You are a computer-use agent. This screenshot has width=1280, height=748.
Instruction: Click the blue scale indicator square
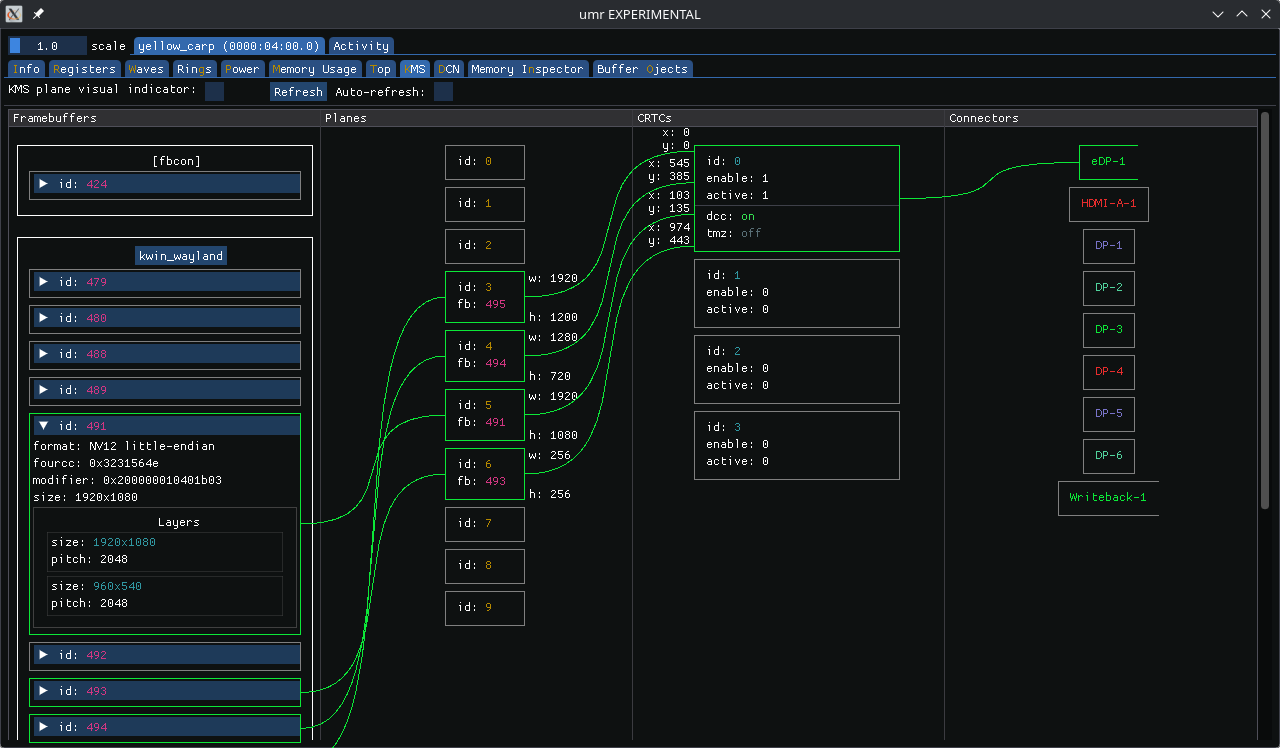coord(13,45)
